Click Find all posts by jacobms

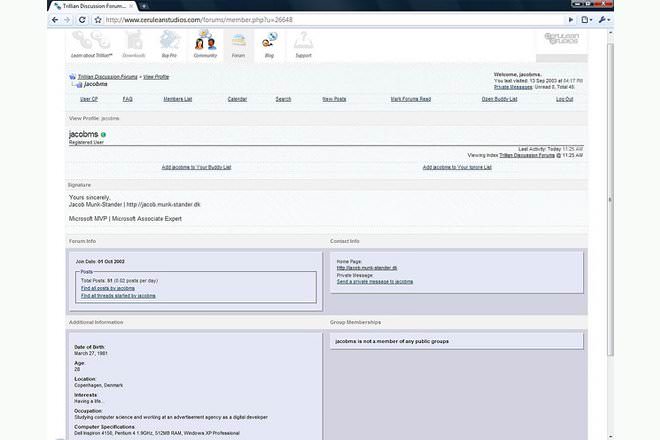108,288
